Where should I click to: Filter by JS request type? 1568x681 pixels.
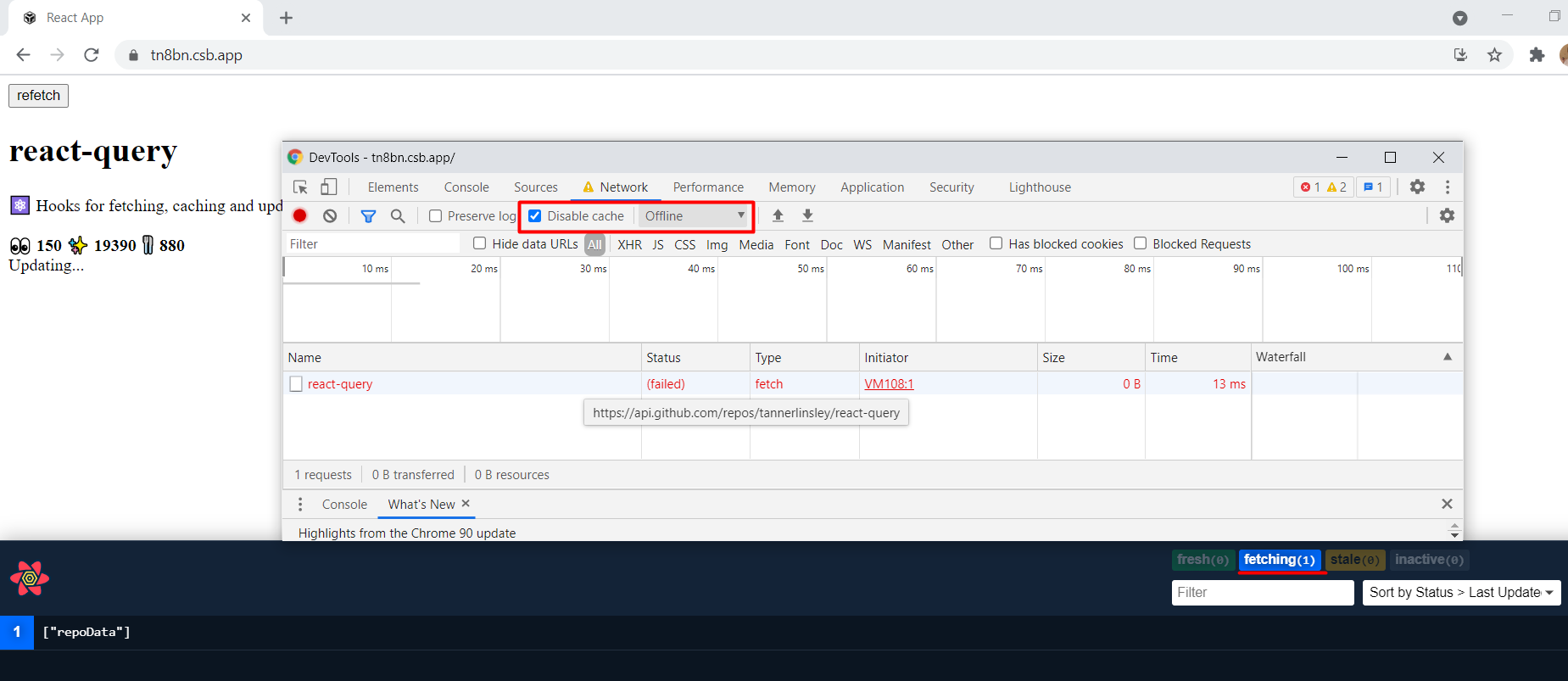coord(658,244)
